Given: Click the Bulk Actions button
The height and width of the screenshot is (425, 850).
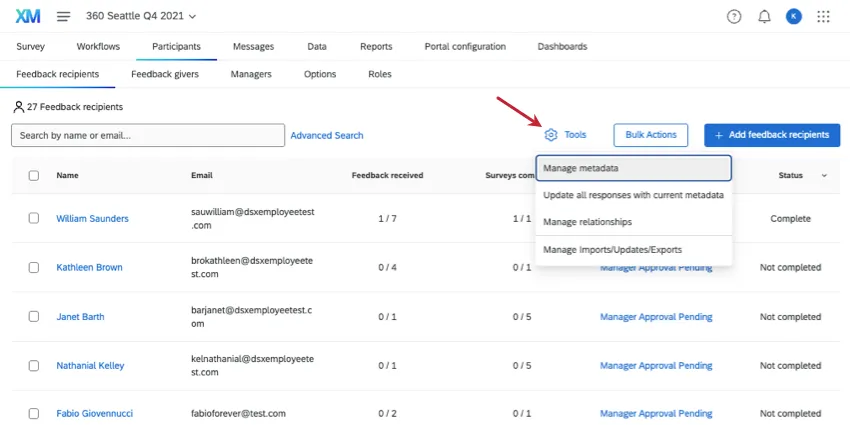Looking at the screenshot, I should [x=651, y=135].
